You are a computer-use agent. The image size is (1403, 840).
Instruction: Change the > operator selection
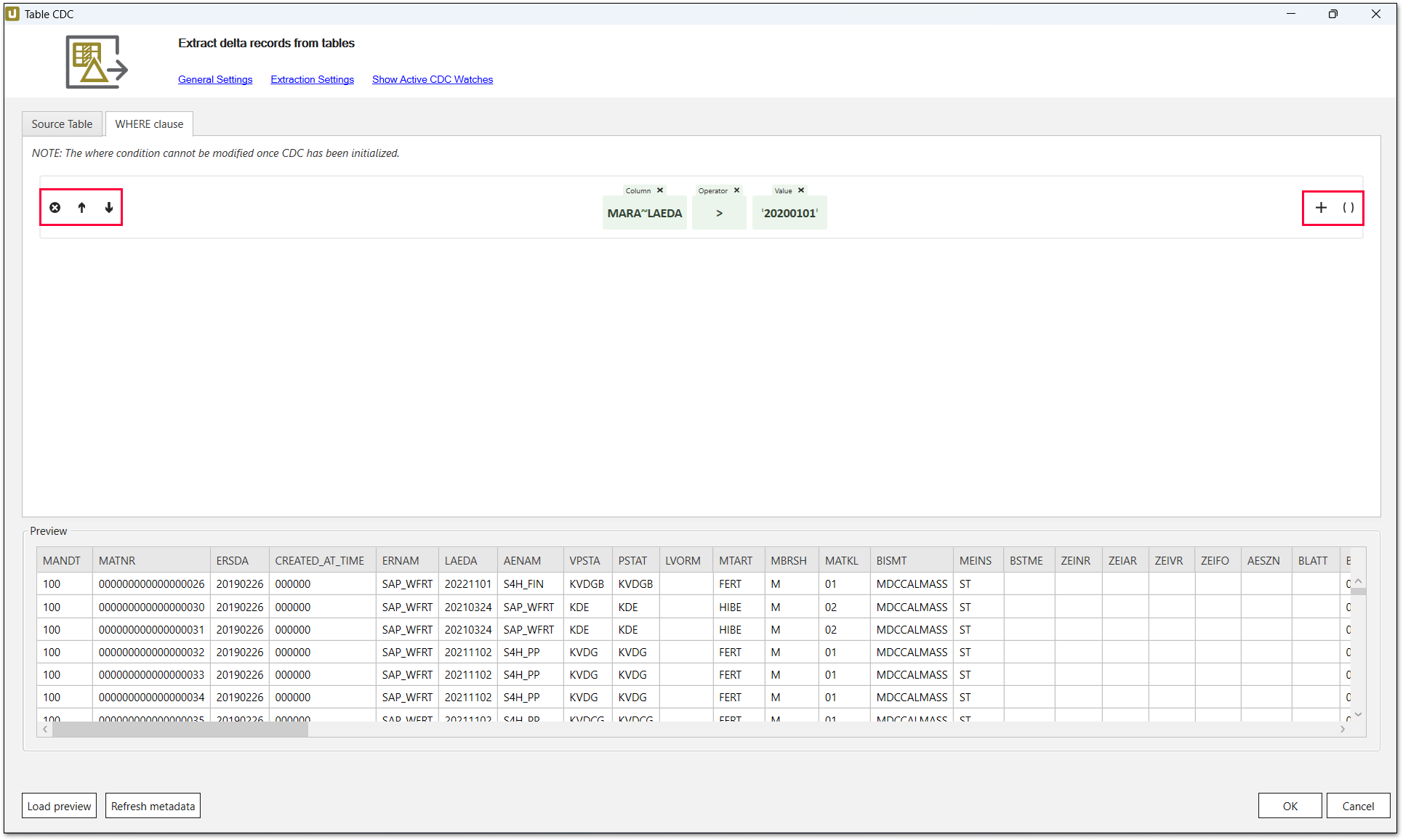pyautogui.click(x=719, y=214)
